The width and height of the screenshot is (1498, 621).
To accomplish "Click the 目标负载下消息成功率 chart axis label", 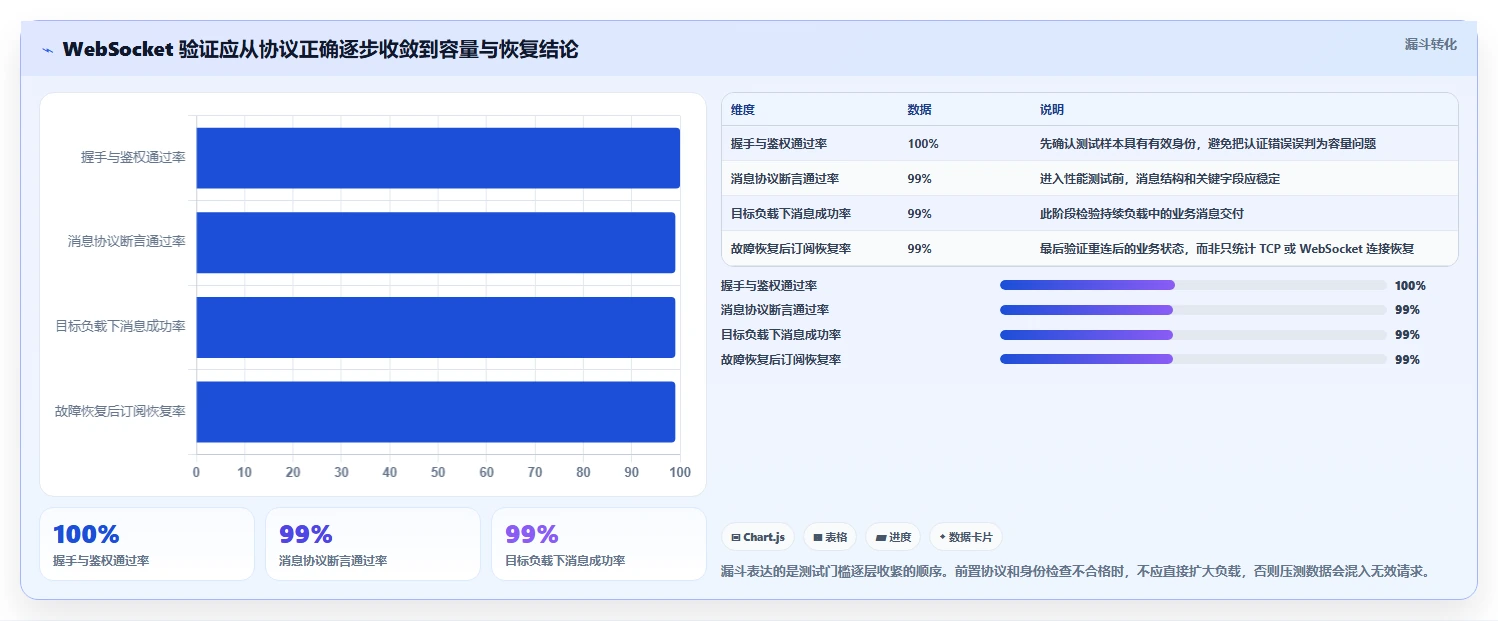I will (x=121, y=326).
